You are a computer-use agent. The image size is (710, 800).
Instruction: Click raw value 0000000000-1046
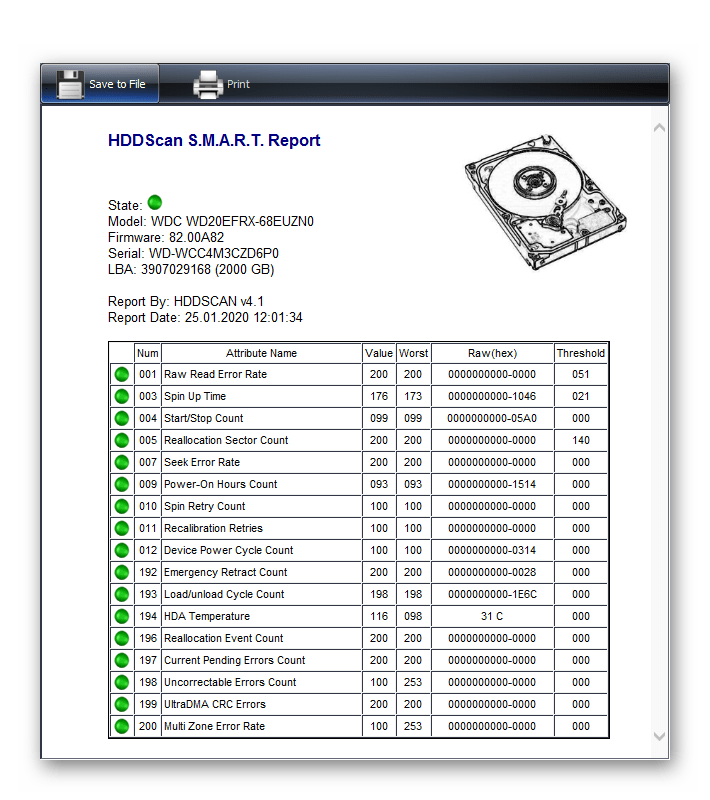pos(492,396)
